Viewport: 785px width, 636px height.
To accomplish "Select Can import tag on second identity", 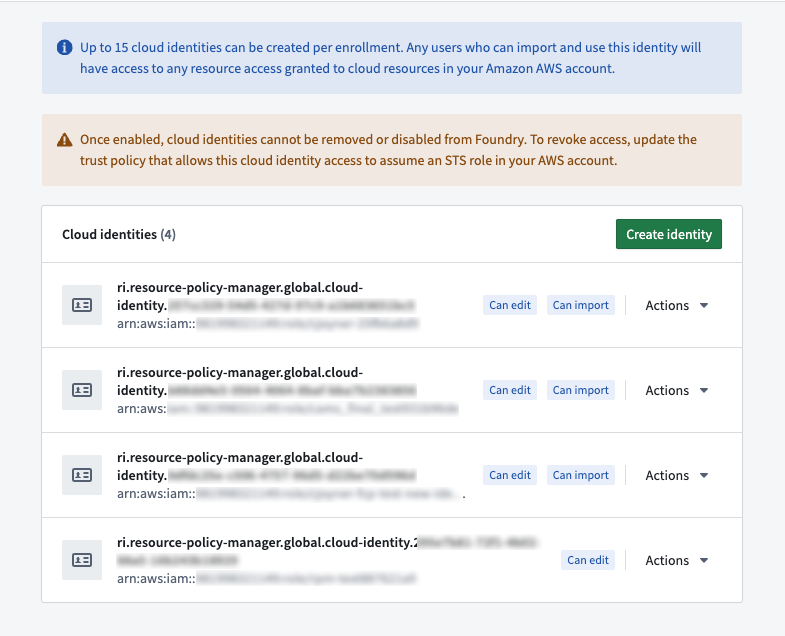I will [x=581, y=390].
